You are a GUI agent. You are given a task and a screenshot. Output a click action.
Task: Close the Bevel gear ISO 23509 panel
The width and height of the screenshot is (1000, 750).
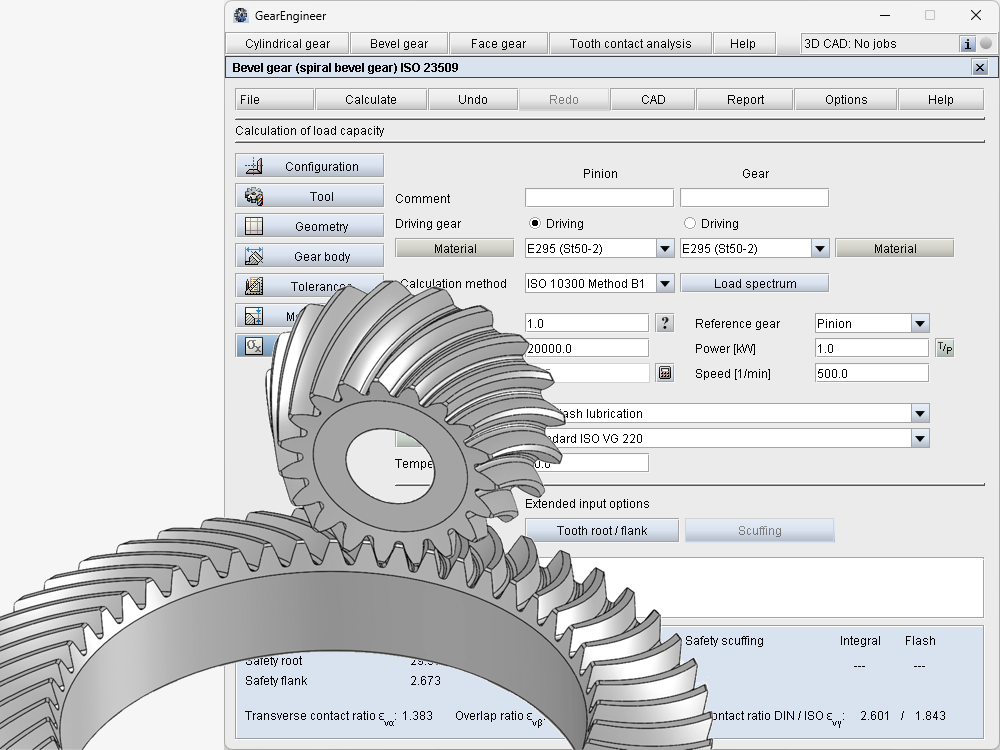click(x=980, y=67)
